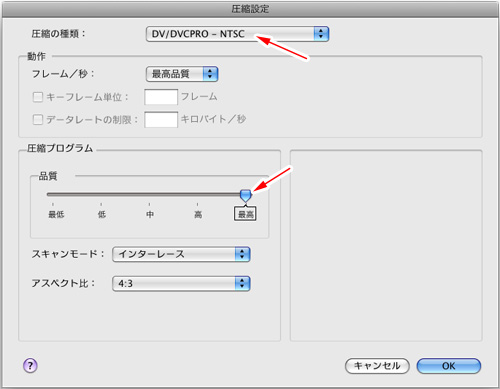This screenshot has height=389, width=500.
Task: Enable the キーフレーム単位 checkbox
Action: click(38, 97)
